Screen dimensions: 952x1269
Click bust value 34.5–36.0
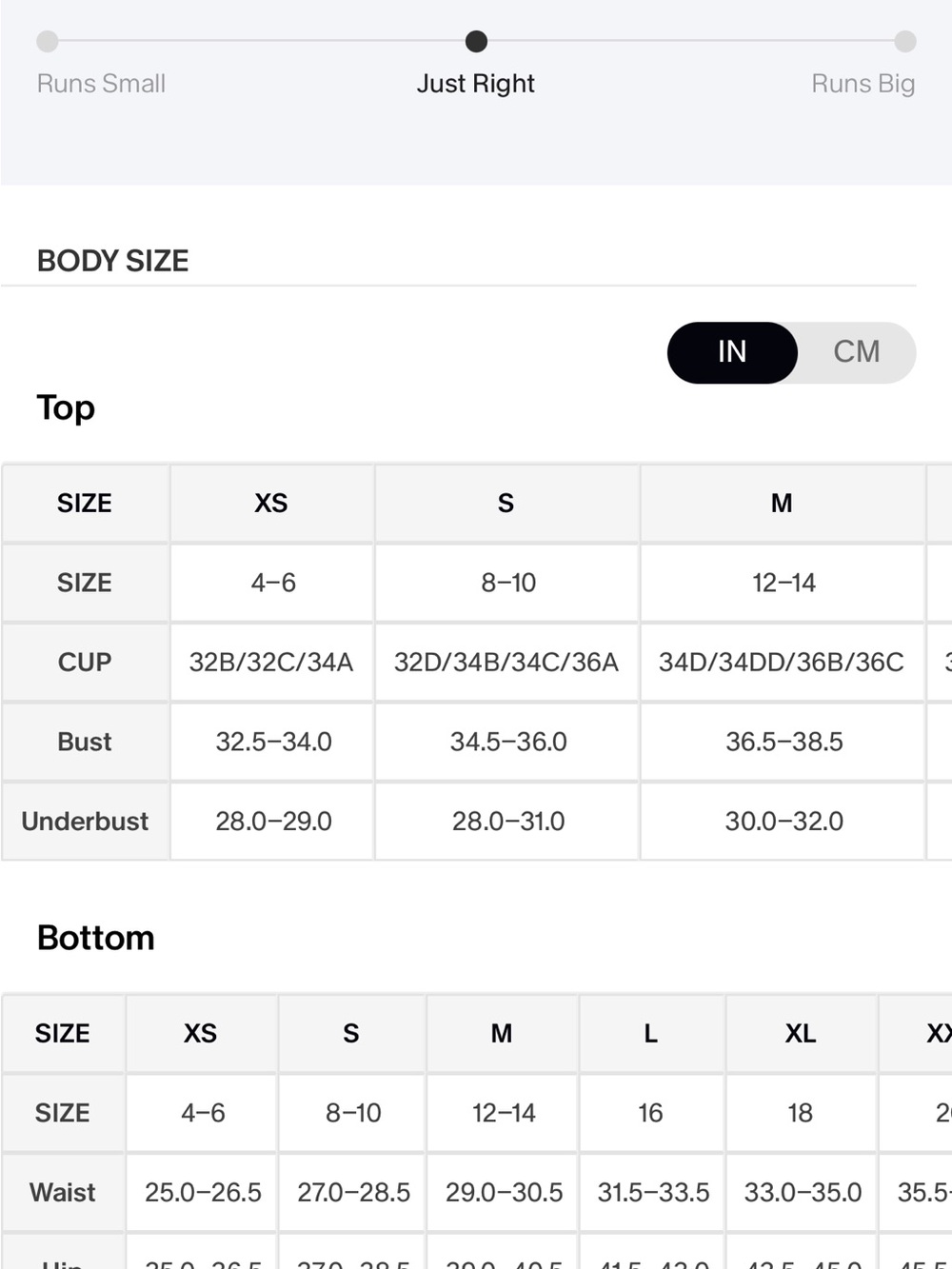click(508, 742)
